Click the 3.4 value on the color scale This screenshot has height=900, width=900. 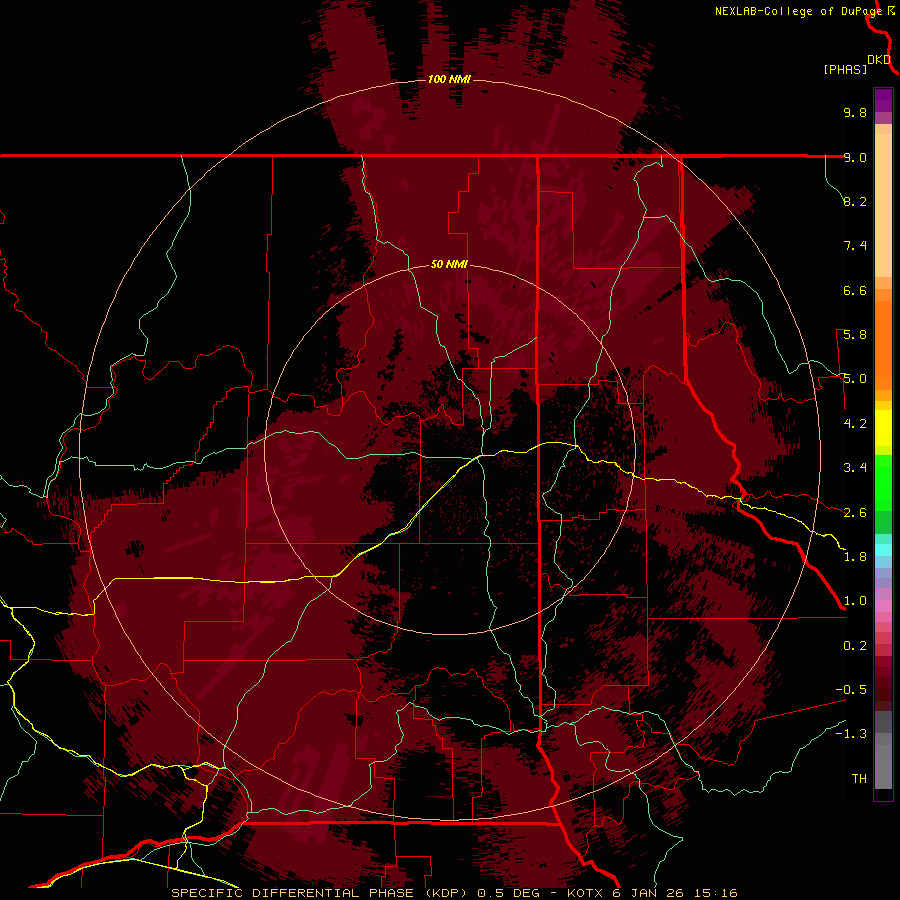[855, 468]
